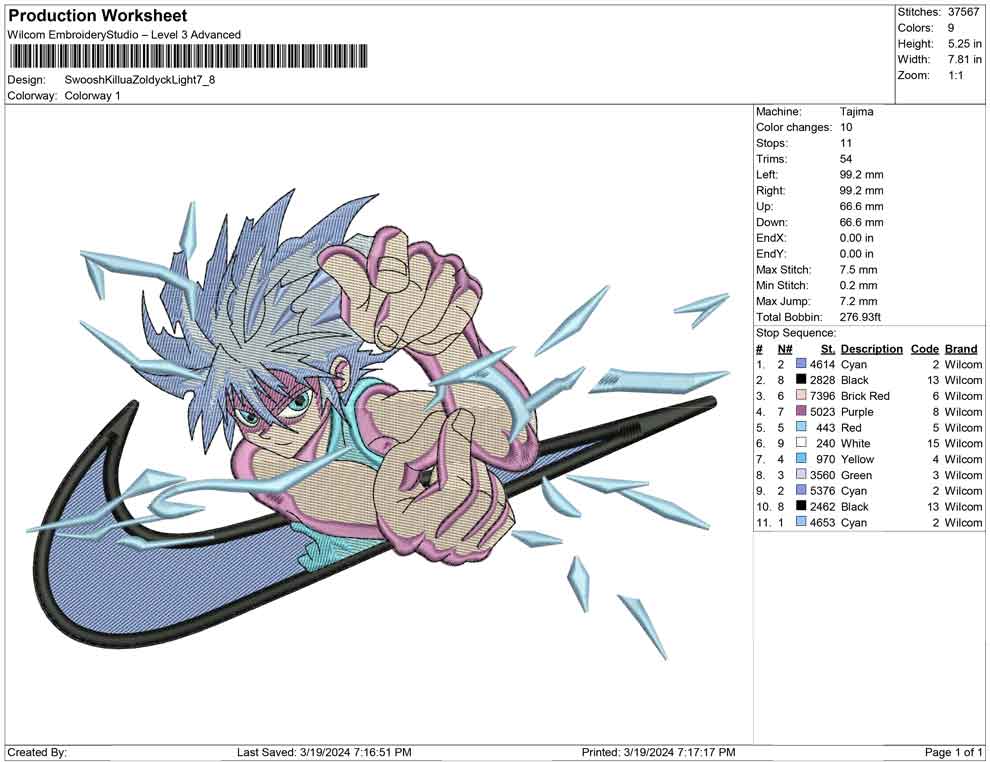Click the Width value 7.81 in
This screenshot has width=990, height=762.
tap(965, 59)
